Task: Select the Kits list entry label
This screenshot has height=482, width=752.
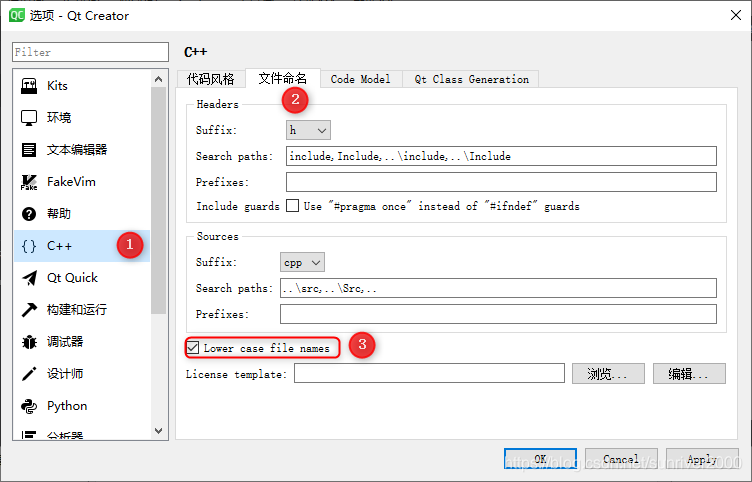Action: pos(57,86)
